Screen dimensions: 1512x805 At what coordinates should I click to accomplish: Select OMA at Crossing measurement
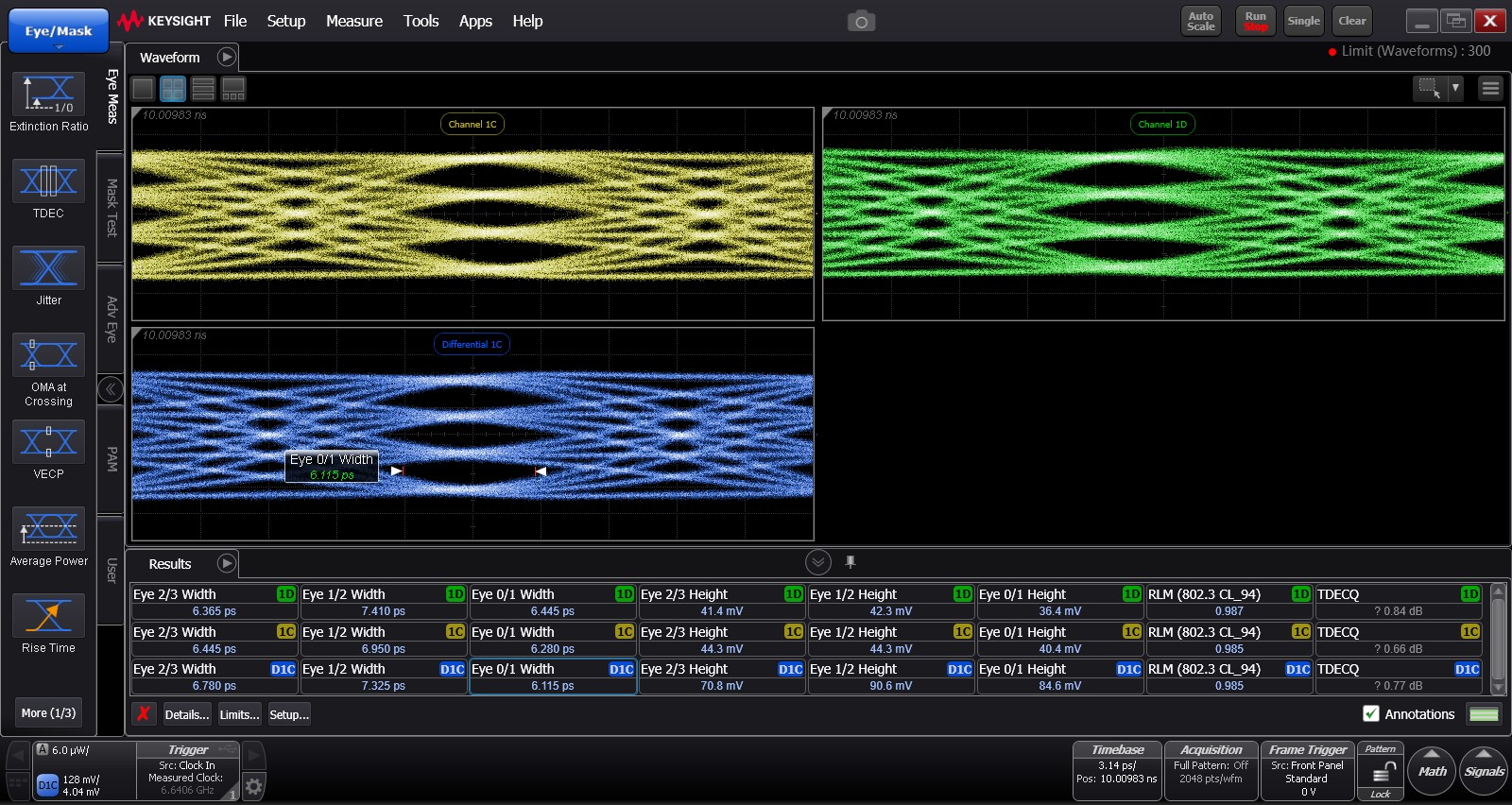click(48, 355)
